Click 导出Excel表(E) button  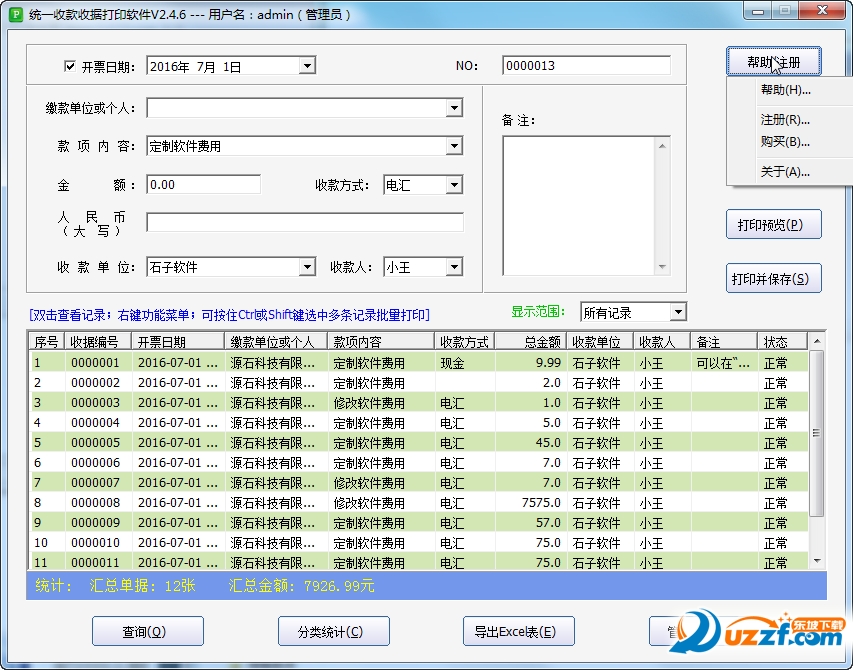click(518, 631)
